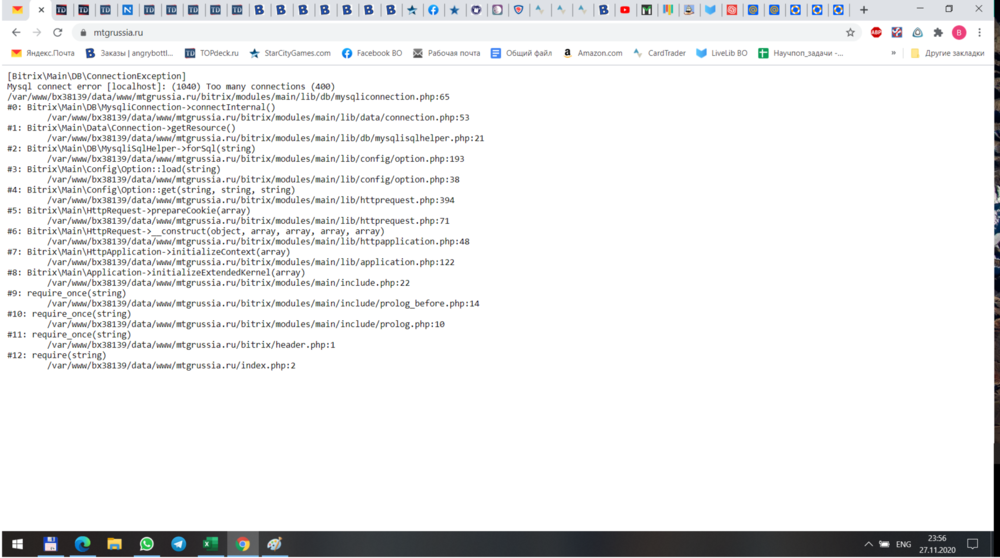1000x558 pixels.
Task: Open the Windows notification center
Action: coord(973,544)
